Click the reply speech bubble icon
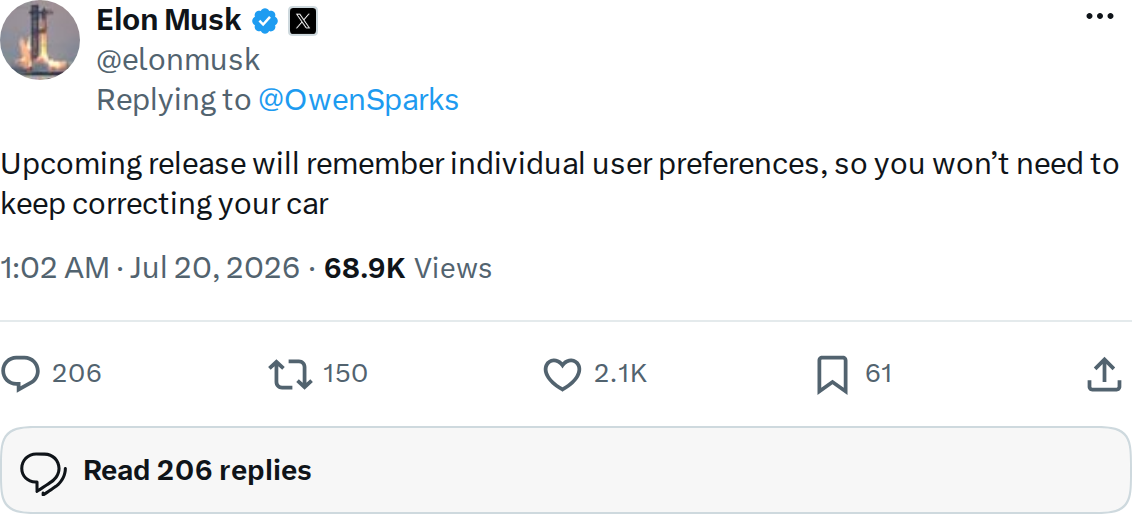The image size is (1132, 532). 19,375
